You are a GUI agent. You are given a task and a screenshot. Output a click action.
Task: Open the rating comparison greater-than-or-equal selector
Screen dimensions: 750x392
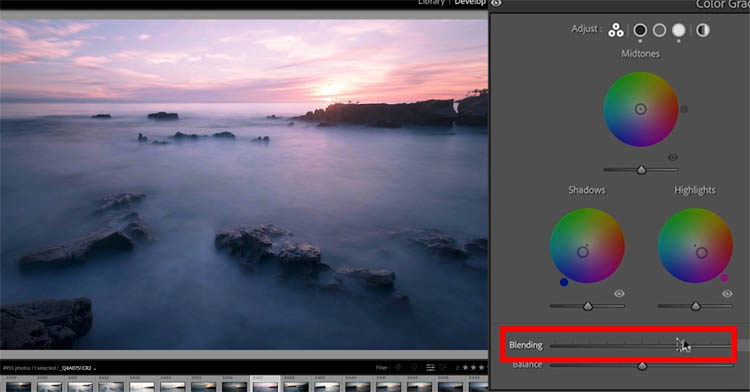pyautogui.click(x=457, y=368)
